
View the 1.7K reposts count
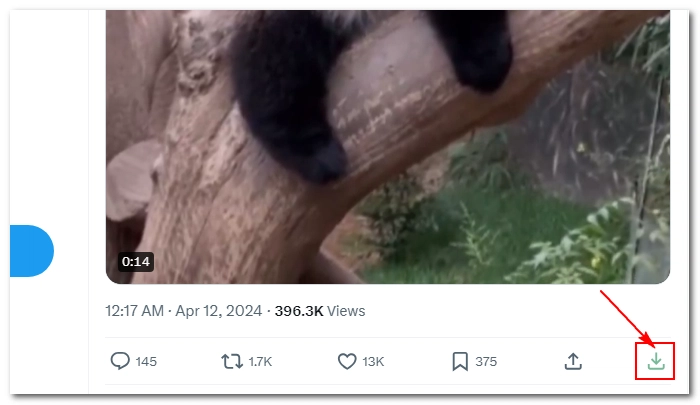[x=260, y=361]
